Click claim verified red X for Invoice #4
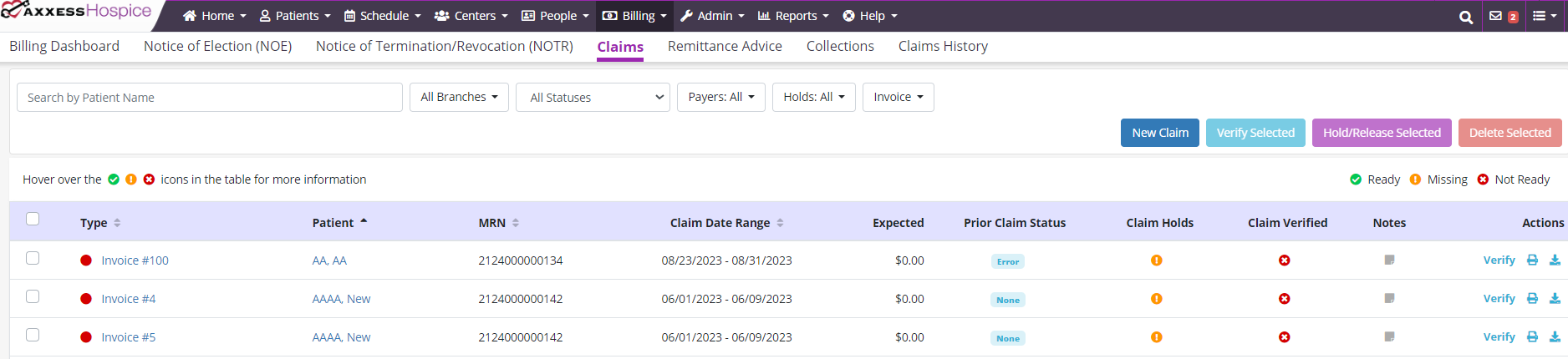The image size is (1568, 359). [x=1285, y=299]
